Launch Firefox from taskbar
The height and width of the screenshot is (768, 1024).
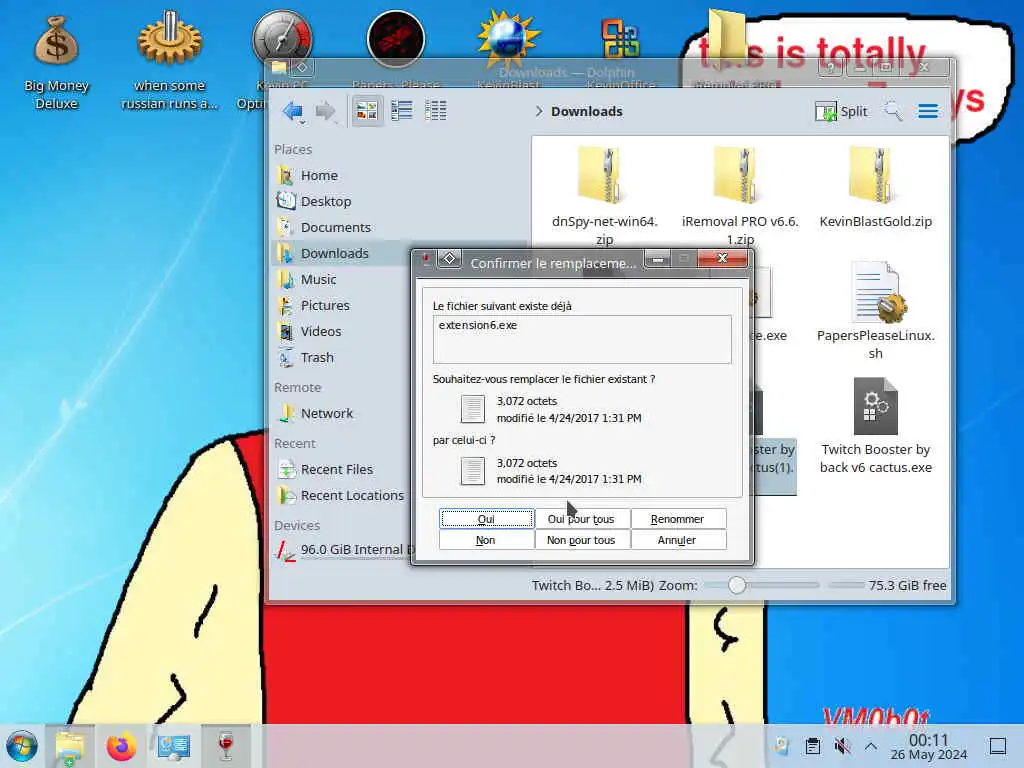(121, 746)
